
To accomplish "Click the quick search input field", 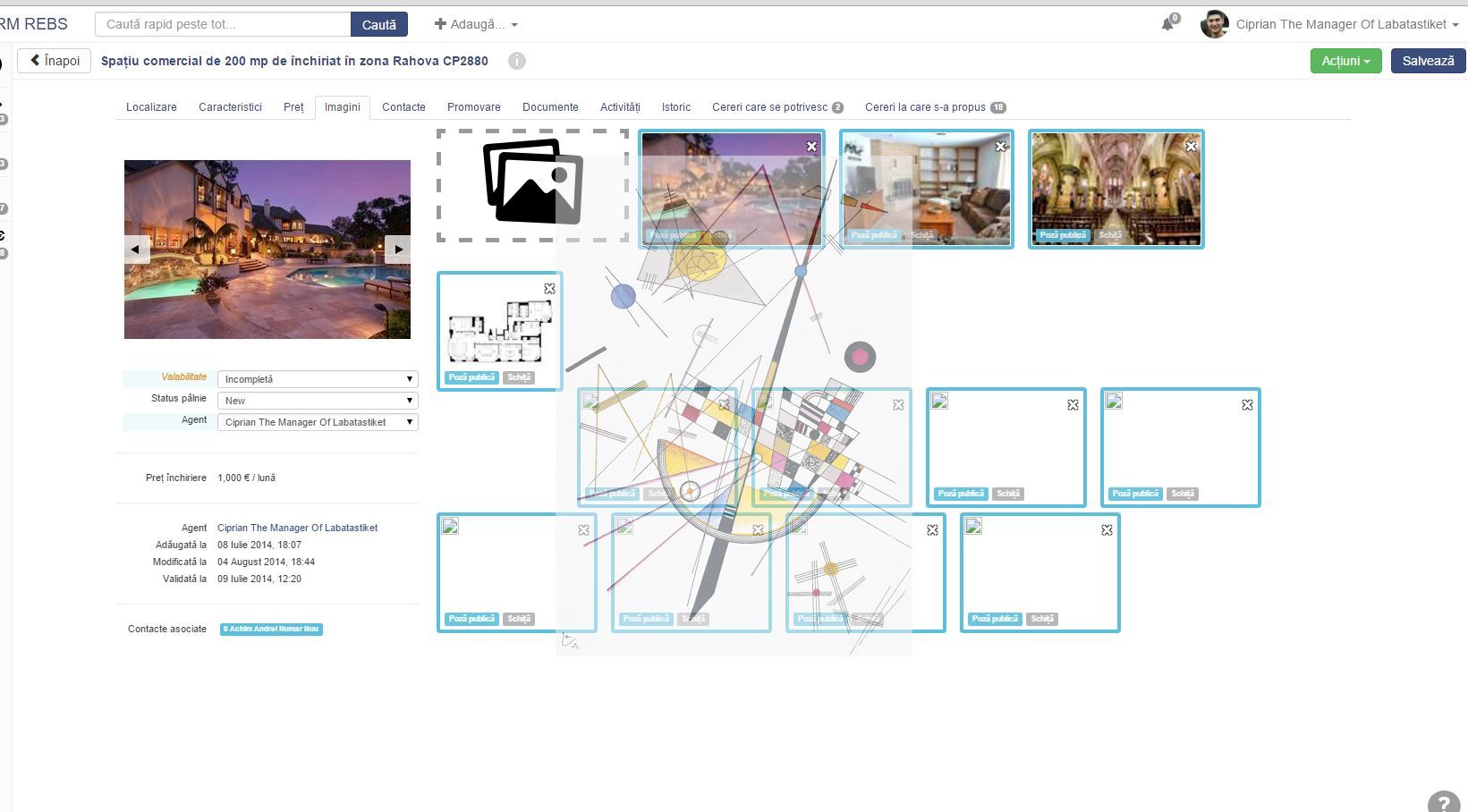I will tap(223, 24).
